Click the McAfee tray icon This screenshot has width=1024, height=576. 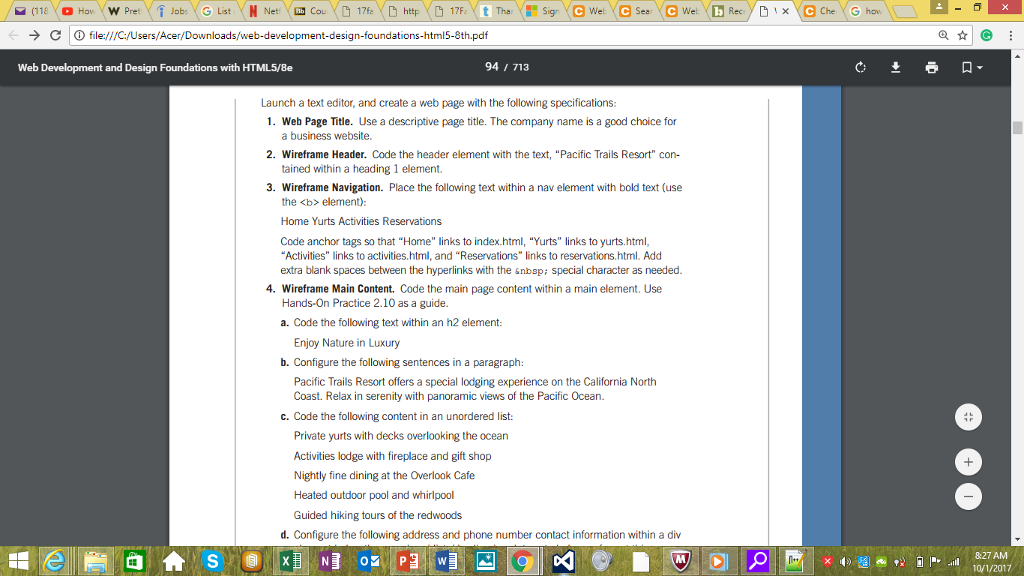(x=828, y=561)
